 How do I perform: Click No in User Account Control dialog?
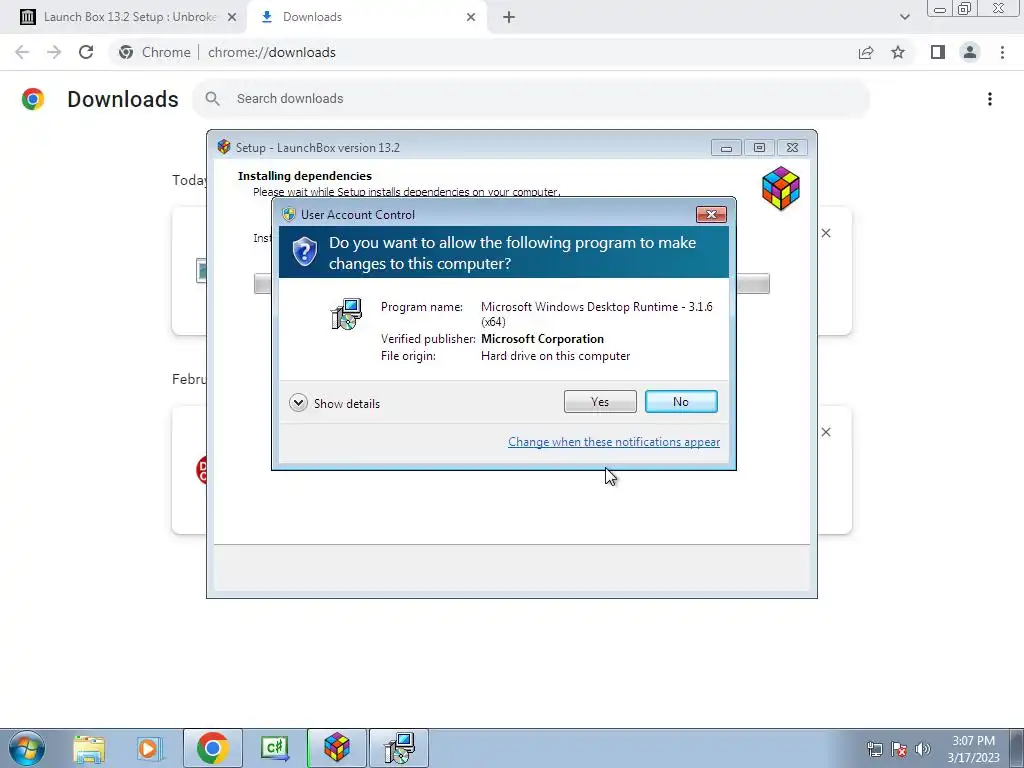(x=680, y=402)
